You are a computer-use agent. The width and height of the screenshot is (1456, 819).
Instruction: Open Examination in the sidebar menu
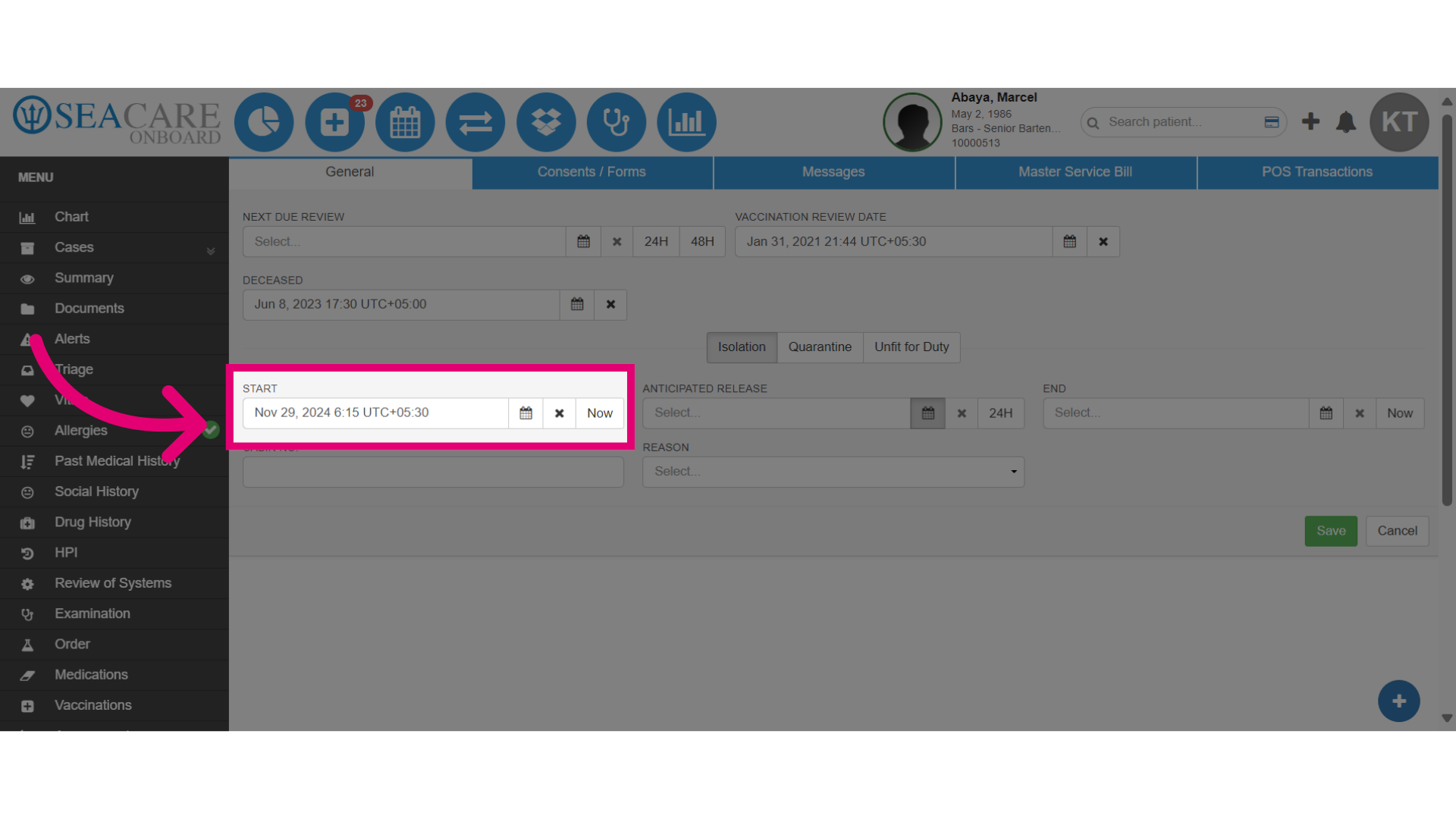click(114, 614)
